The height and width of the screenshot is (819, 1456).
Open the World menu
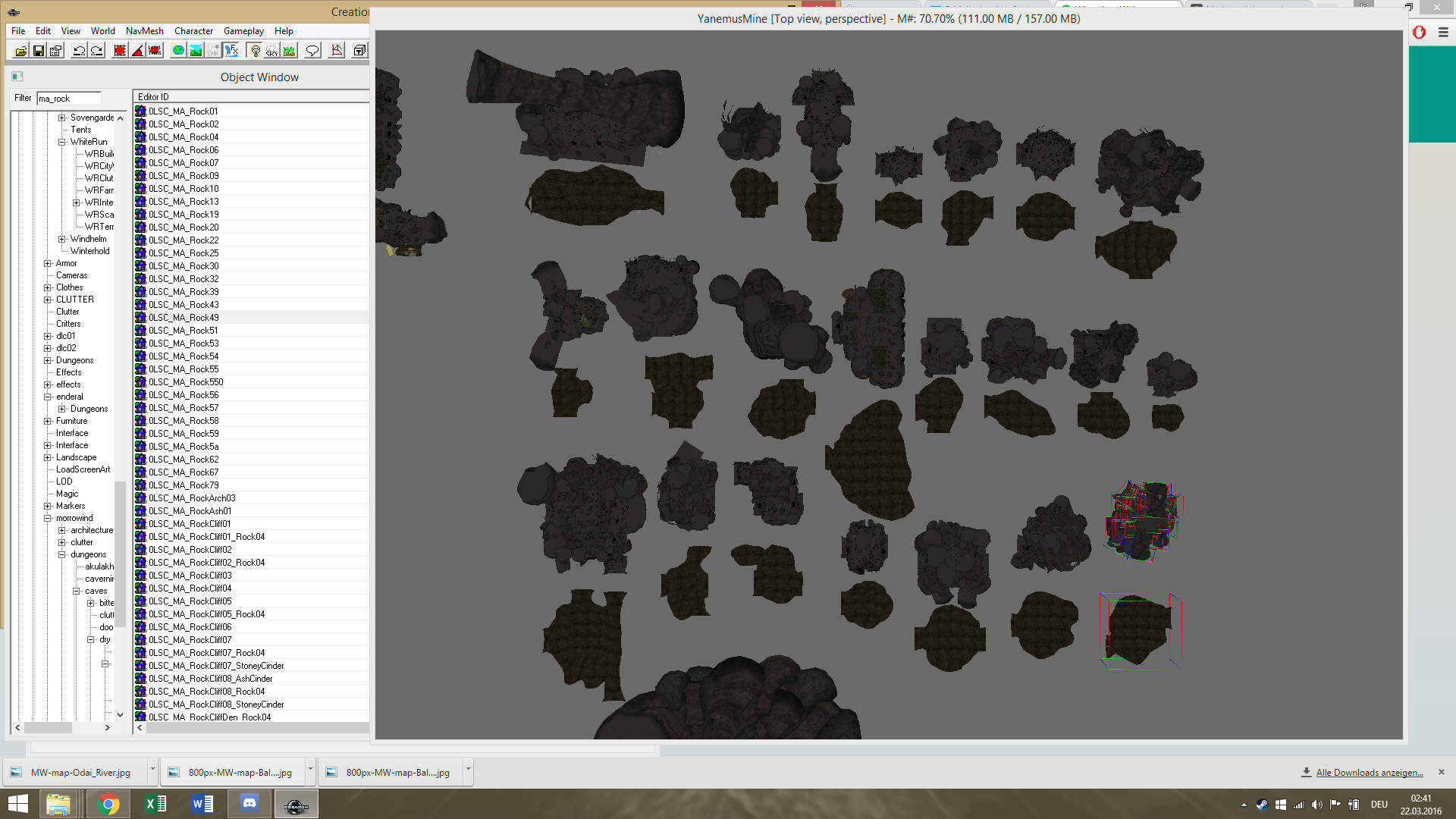point(103,31)
